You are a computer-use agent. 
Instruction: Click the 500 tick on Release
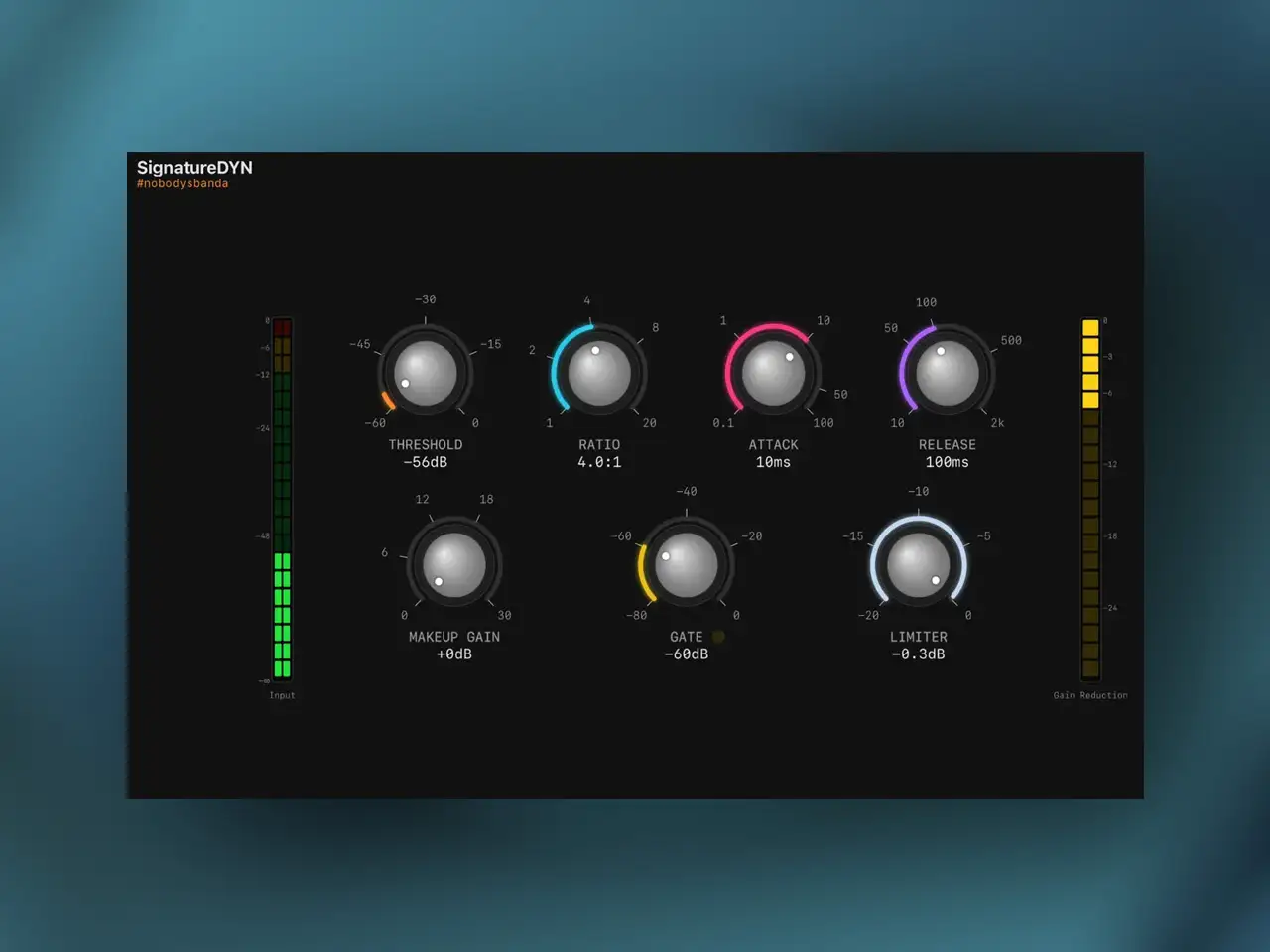[x=1011, y=340]
